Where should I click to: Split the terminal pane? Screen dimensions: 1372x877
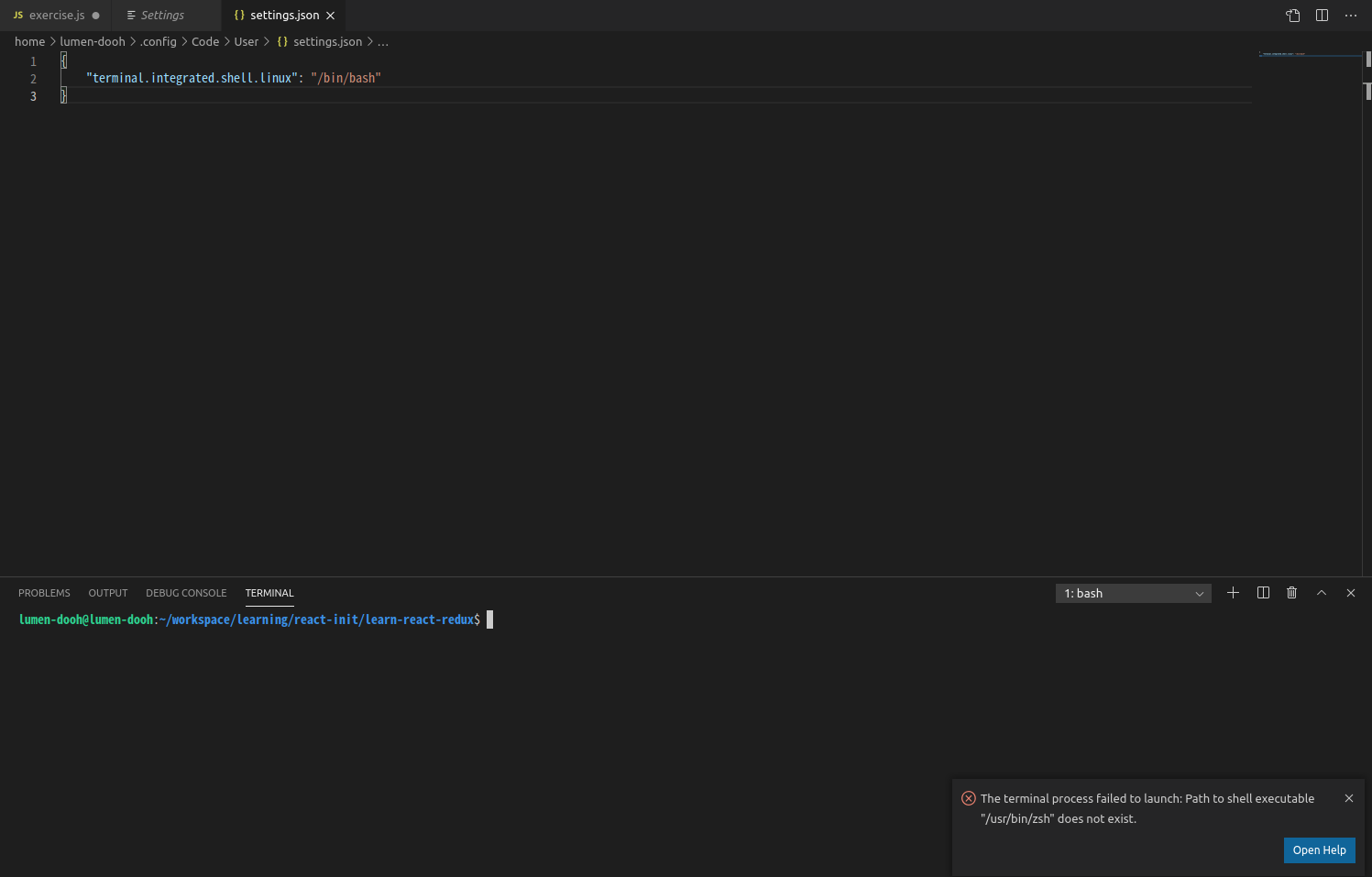tap(1263, 593)
